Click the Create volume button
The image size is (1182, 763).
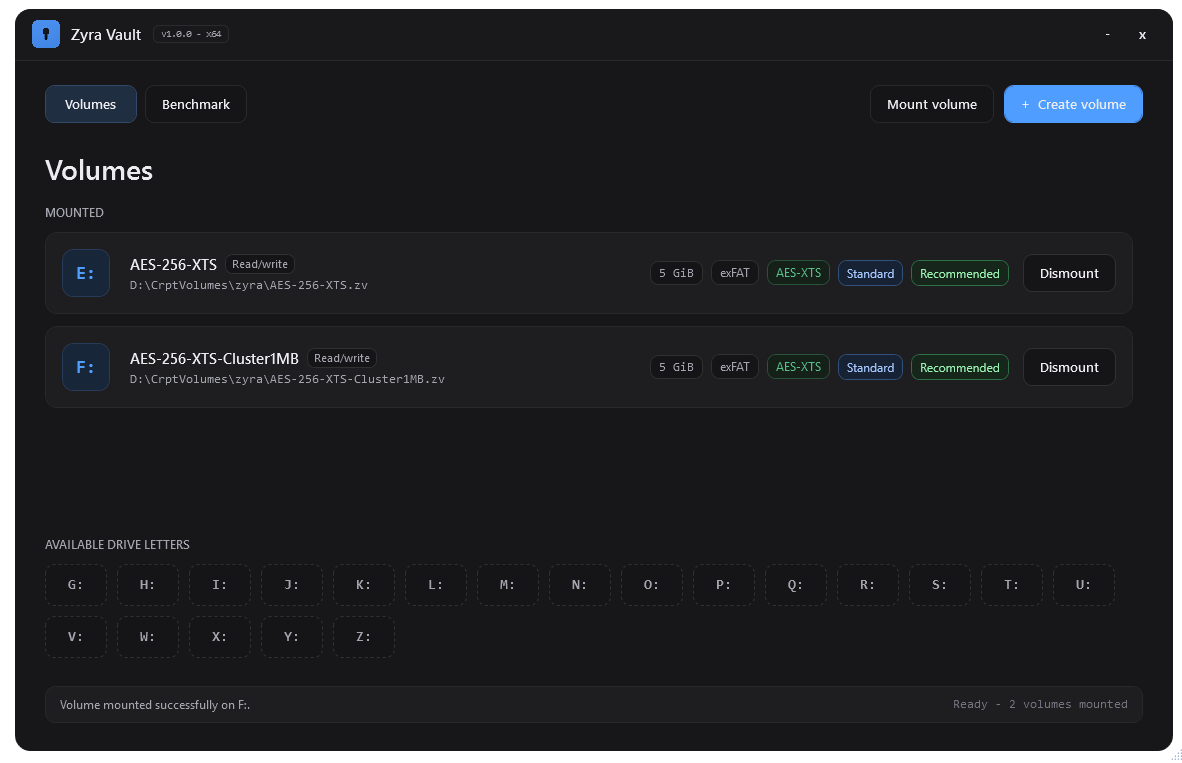1073,104
